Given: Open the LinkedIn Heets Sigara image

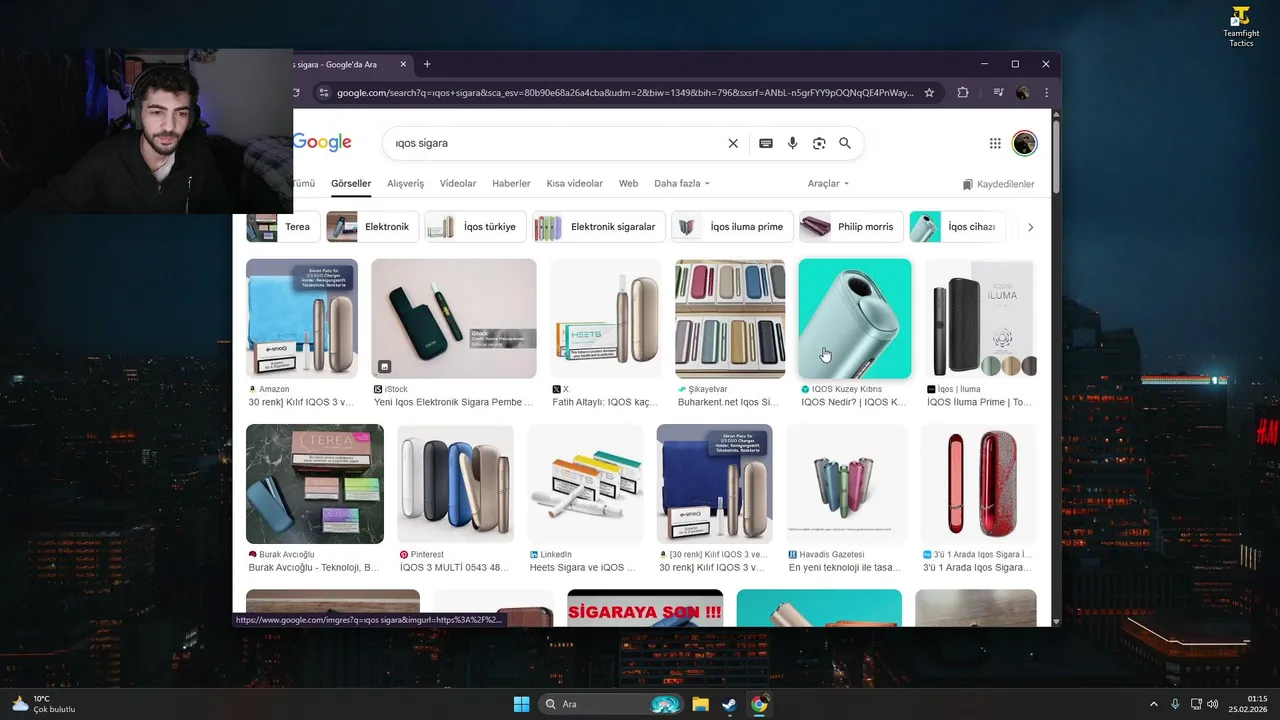Looking at the screenshot, I should click(x=585, y=484).
